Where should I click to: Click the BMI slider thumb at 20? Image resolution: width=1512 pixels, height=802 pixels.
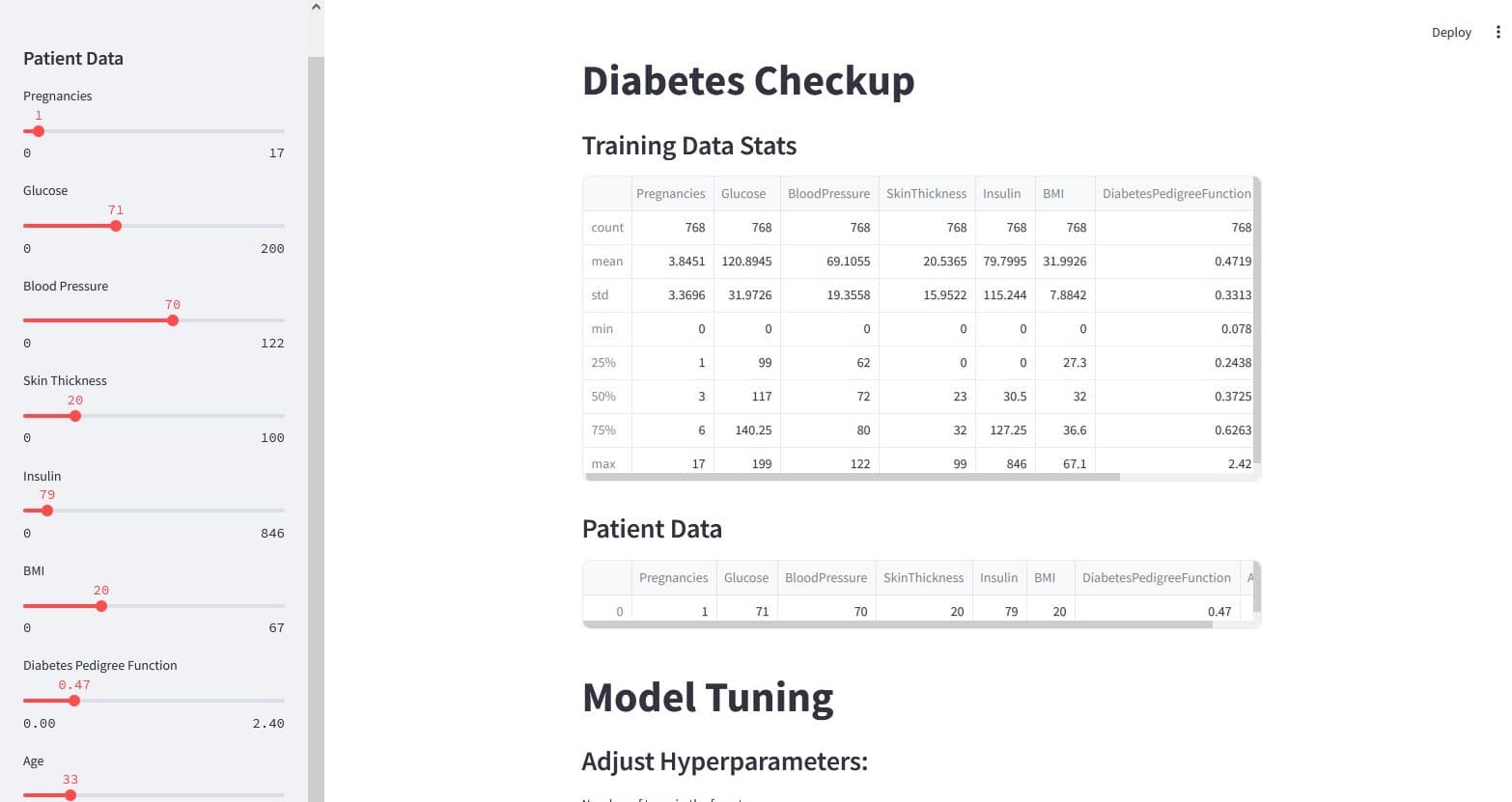101,606
